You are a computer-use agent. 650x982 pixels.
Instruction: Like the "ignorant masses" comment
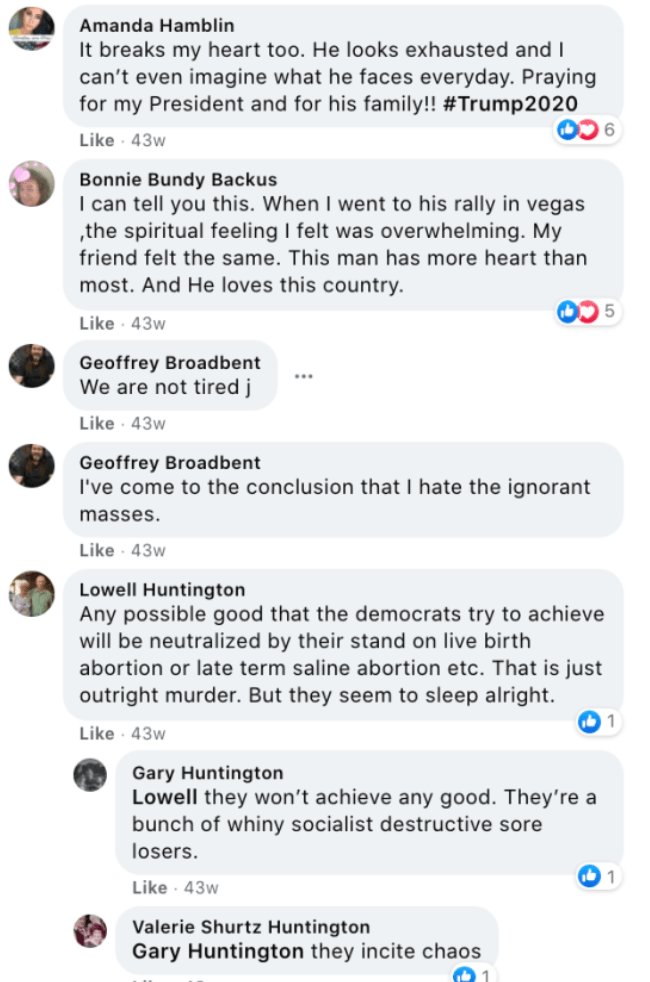pos(97,550)
